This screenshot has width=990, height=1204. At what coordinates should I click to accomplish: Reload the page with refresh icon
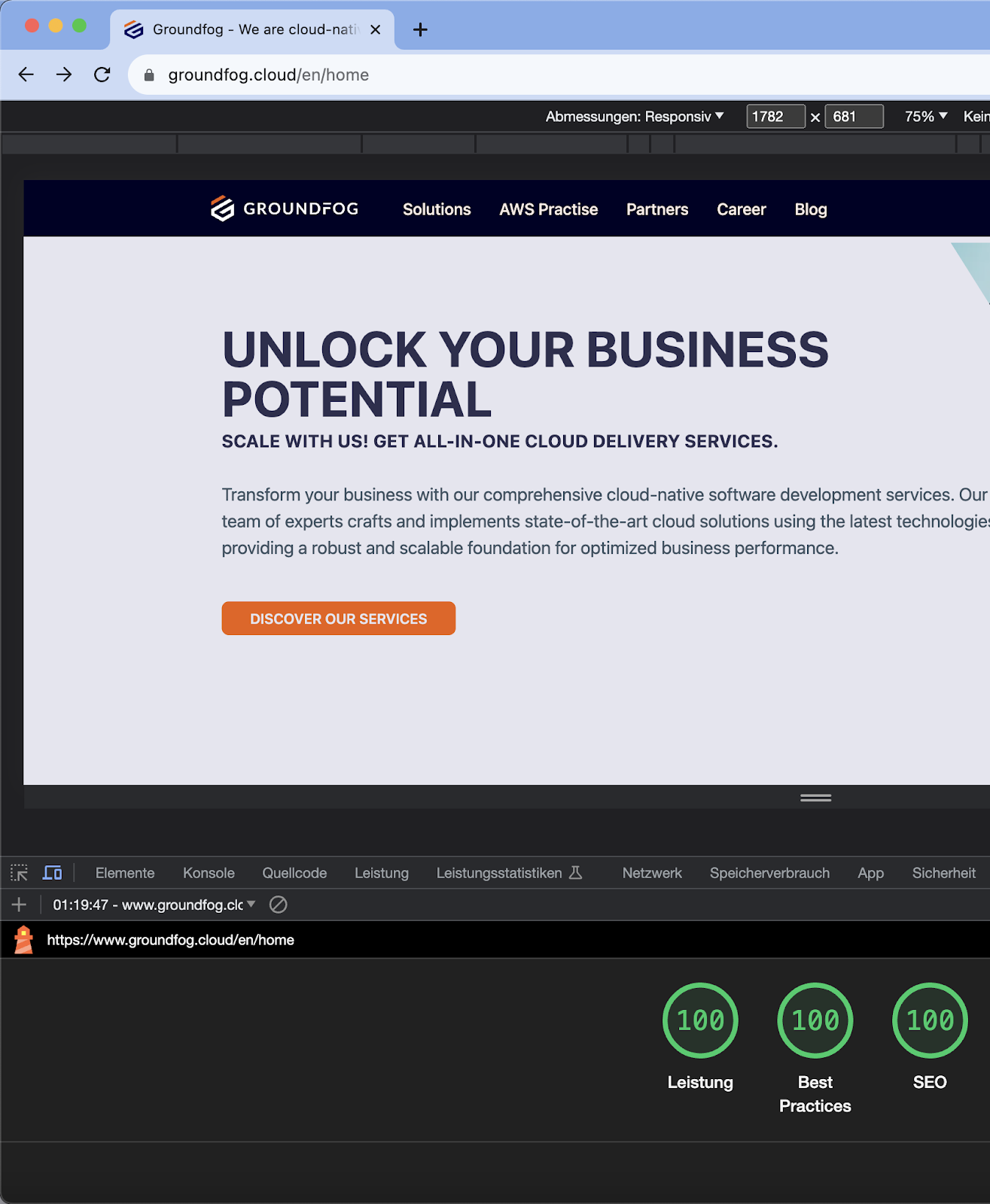102,74
